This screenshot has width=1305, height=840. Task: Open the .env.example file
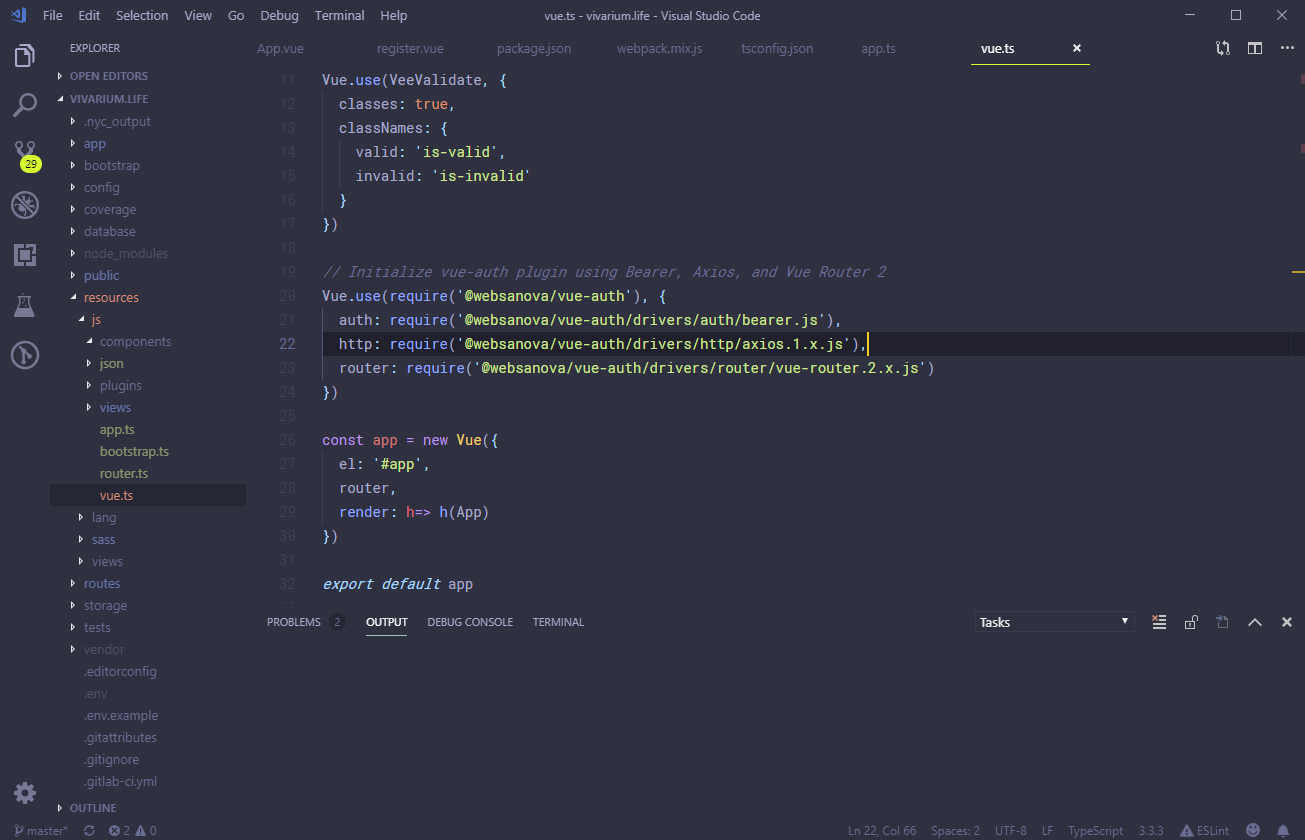(121, 716)
